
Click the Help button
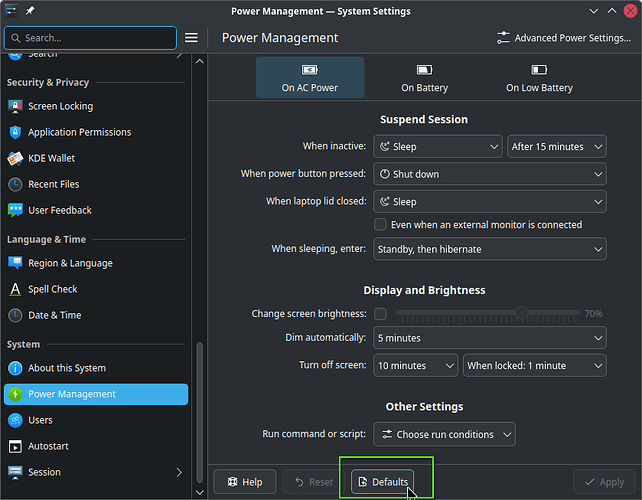[245, 482]
